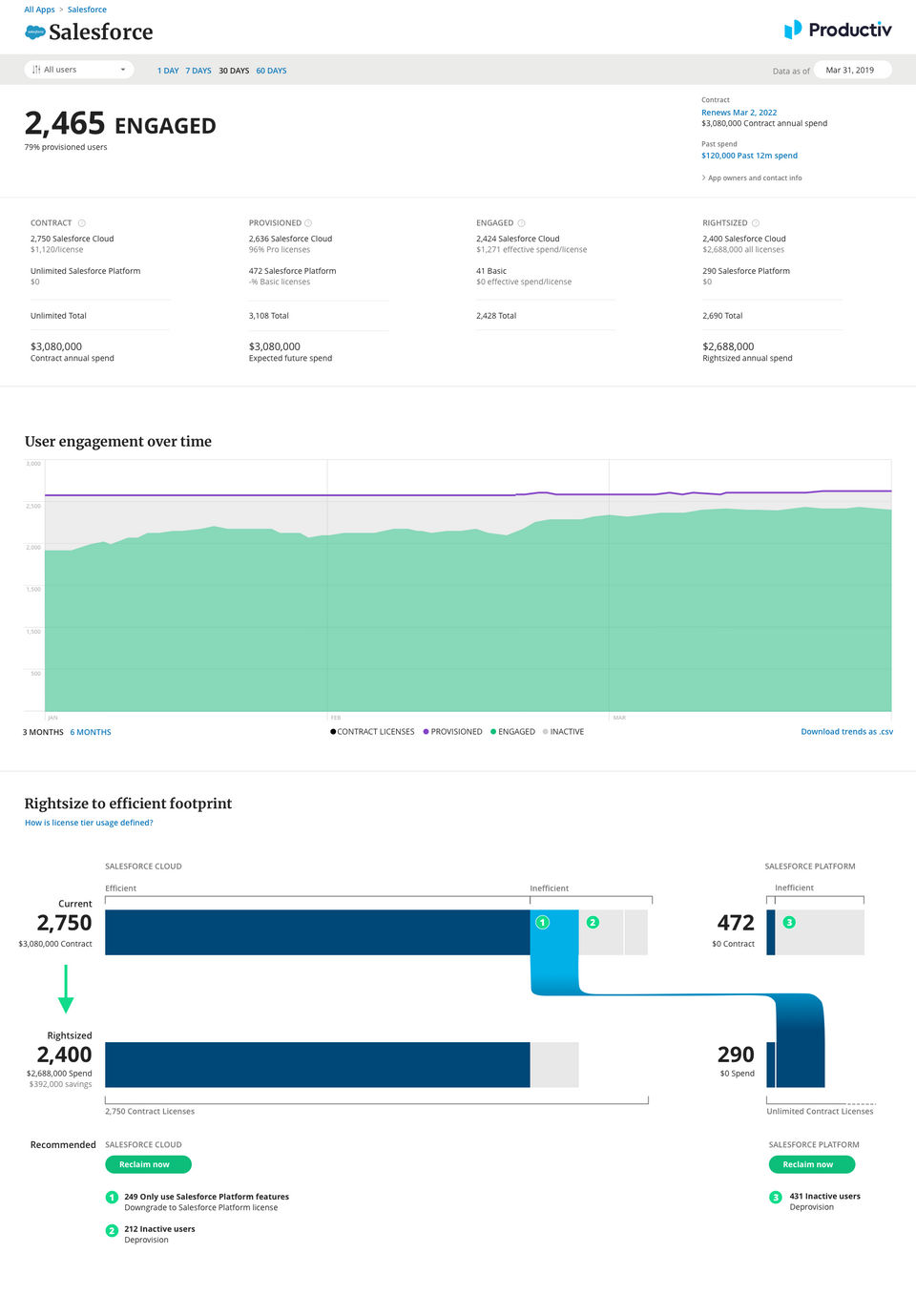Toggle CONTRACT LICENSES legend dot
Viewport: 916px width, 1316px height.
coord(333,732)
